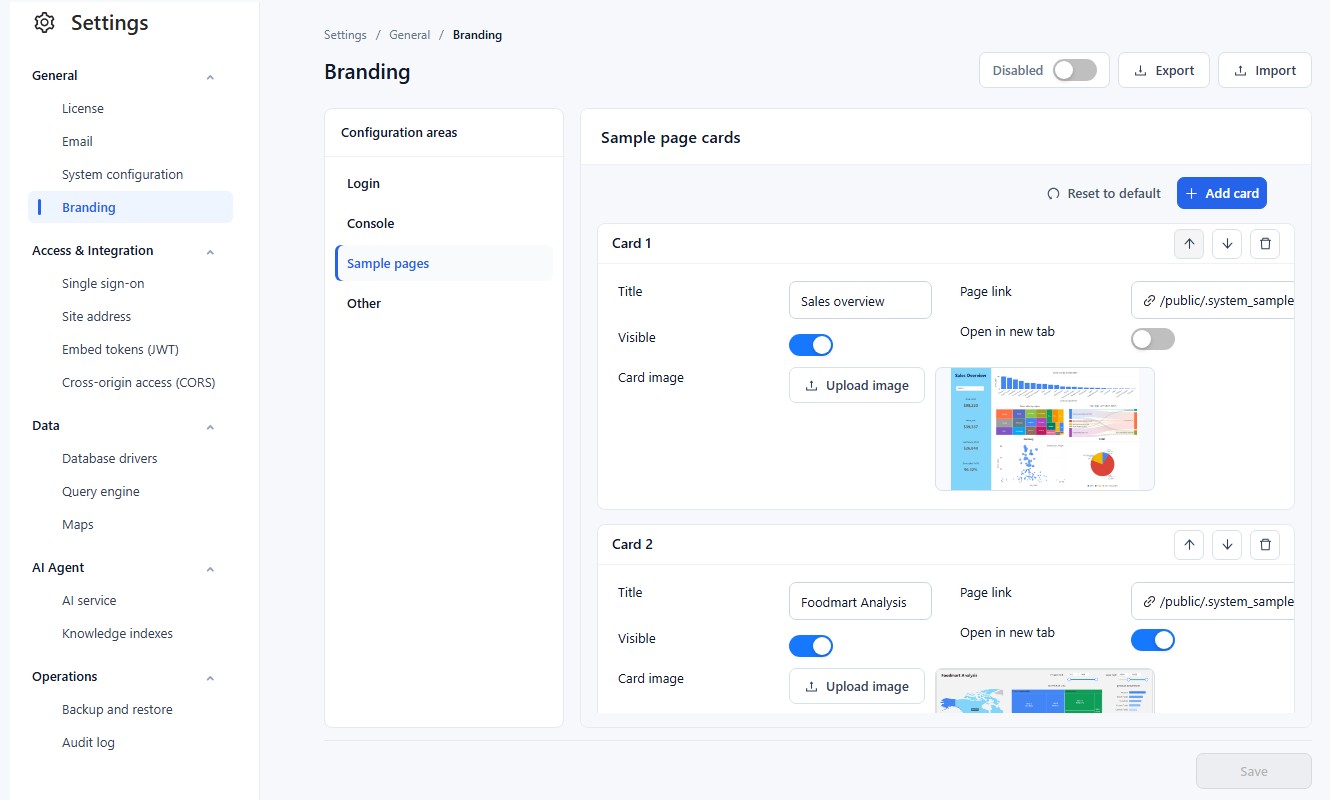This screenshot has width=1330, height=800.
Task: Open the Login configuration area
Action: (444, 184)
